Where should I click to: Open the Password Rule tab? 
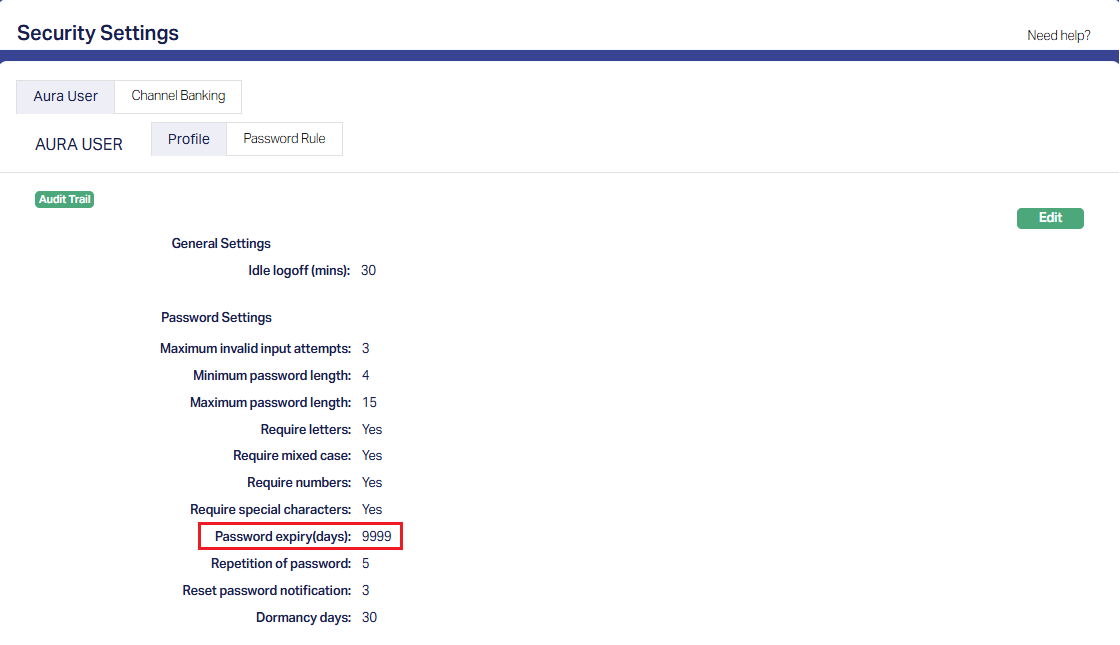pyautogui.click(x=284, y=139)
